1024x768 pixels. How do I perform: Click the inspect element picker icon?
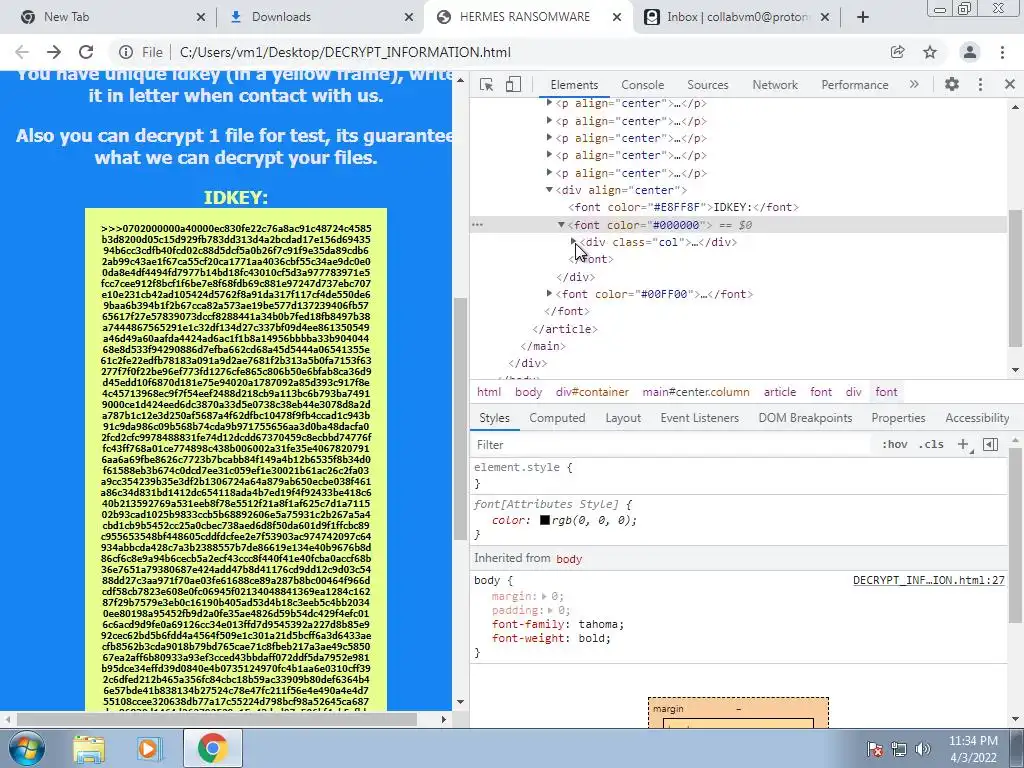coord(486,84)
